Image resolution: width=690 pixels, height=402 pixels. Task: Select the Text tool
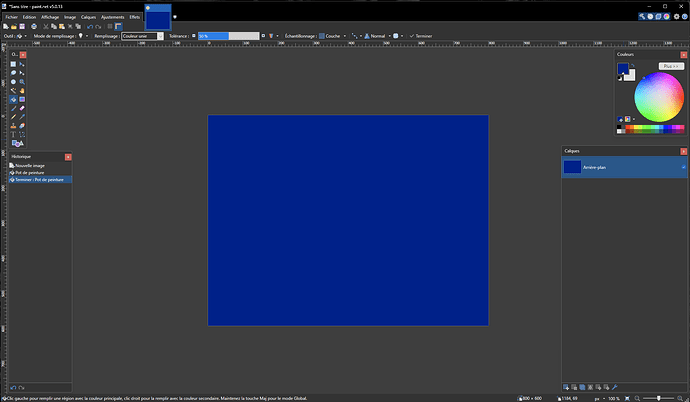[x=13, y=135]
